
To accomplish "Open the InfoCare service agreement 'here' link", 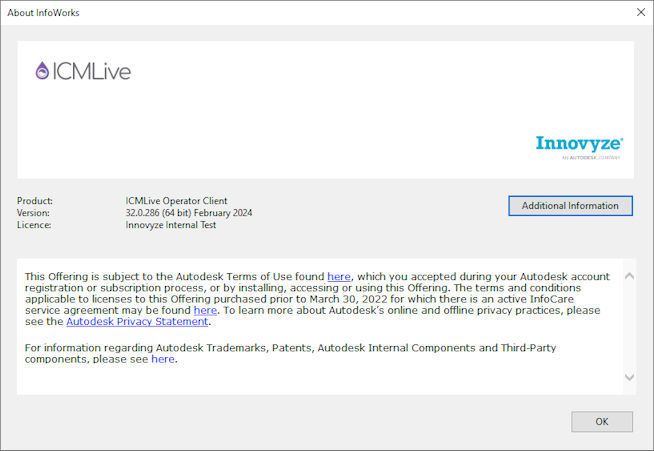I will click(205, 310).
